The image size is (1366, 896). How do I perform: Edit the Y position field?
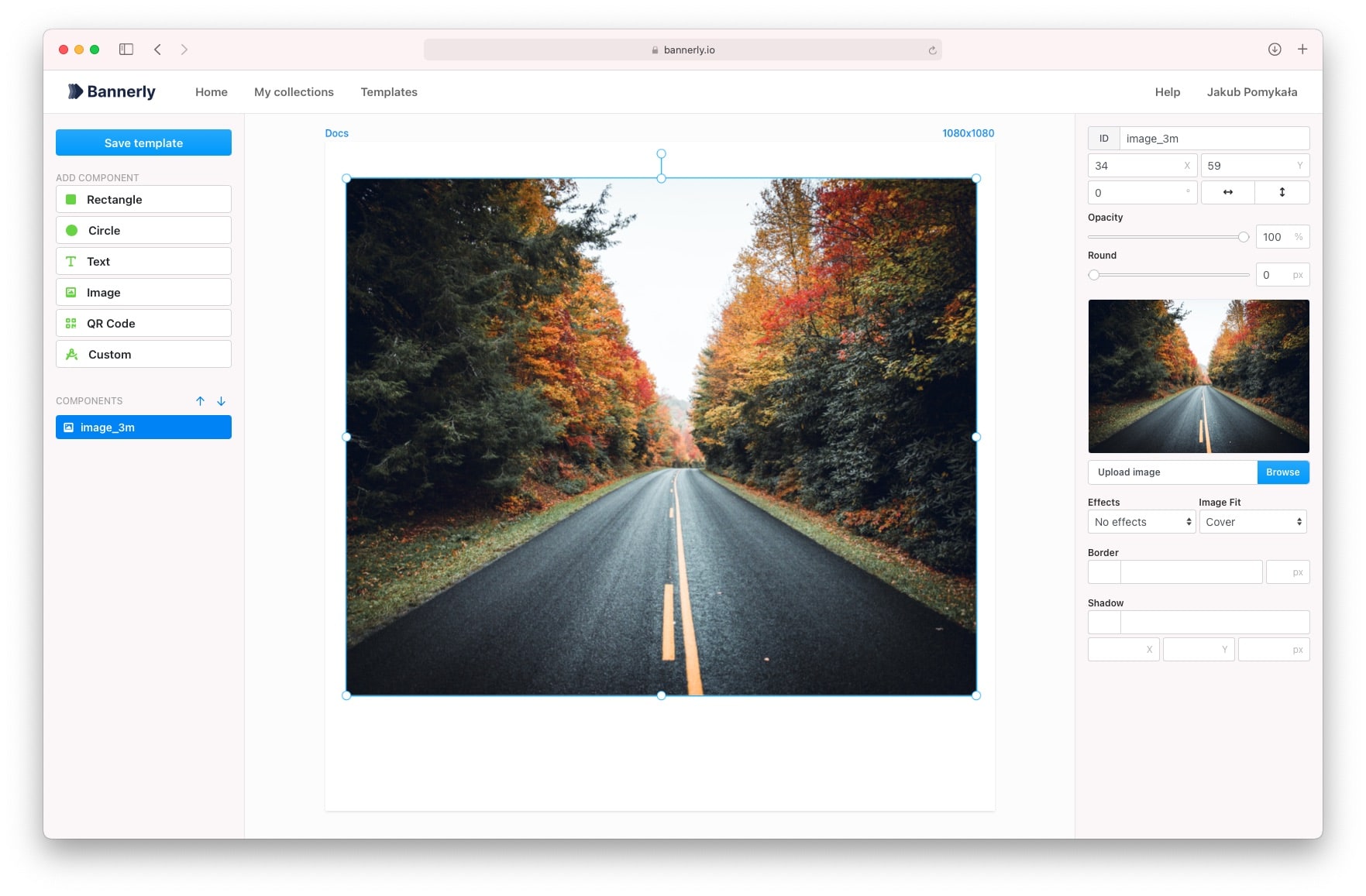click(x=1255, y=166)
